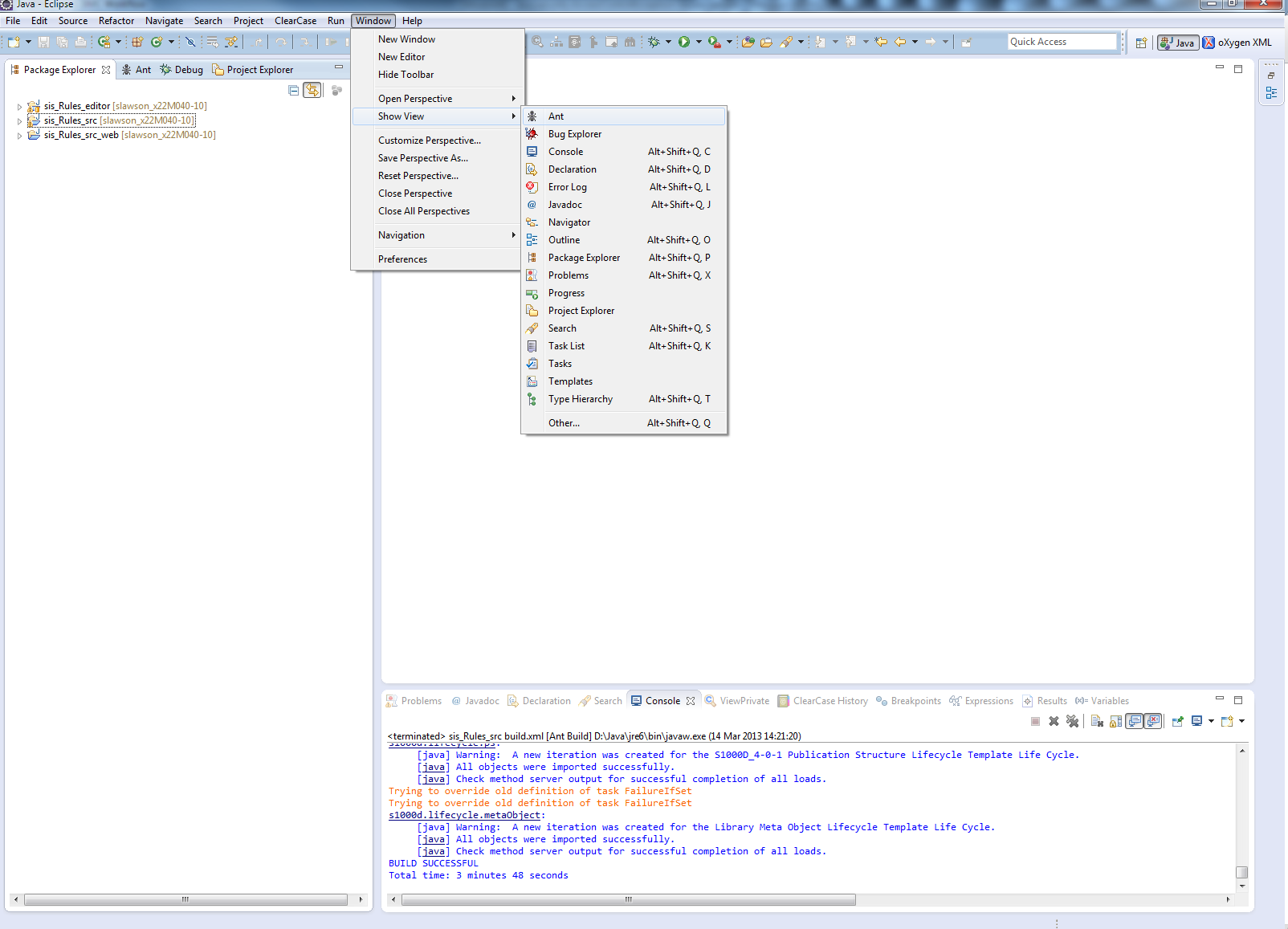Open the ClearCase menu
The width and height of the screenshot is (1288, 929).
point(296,21)
